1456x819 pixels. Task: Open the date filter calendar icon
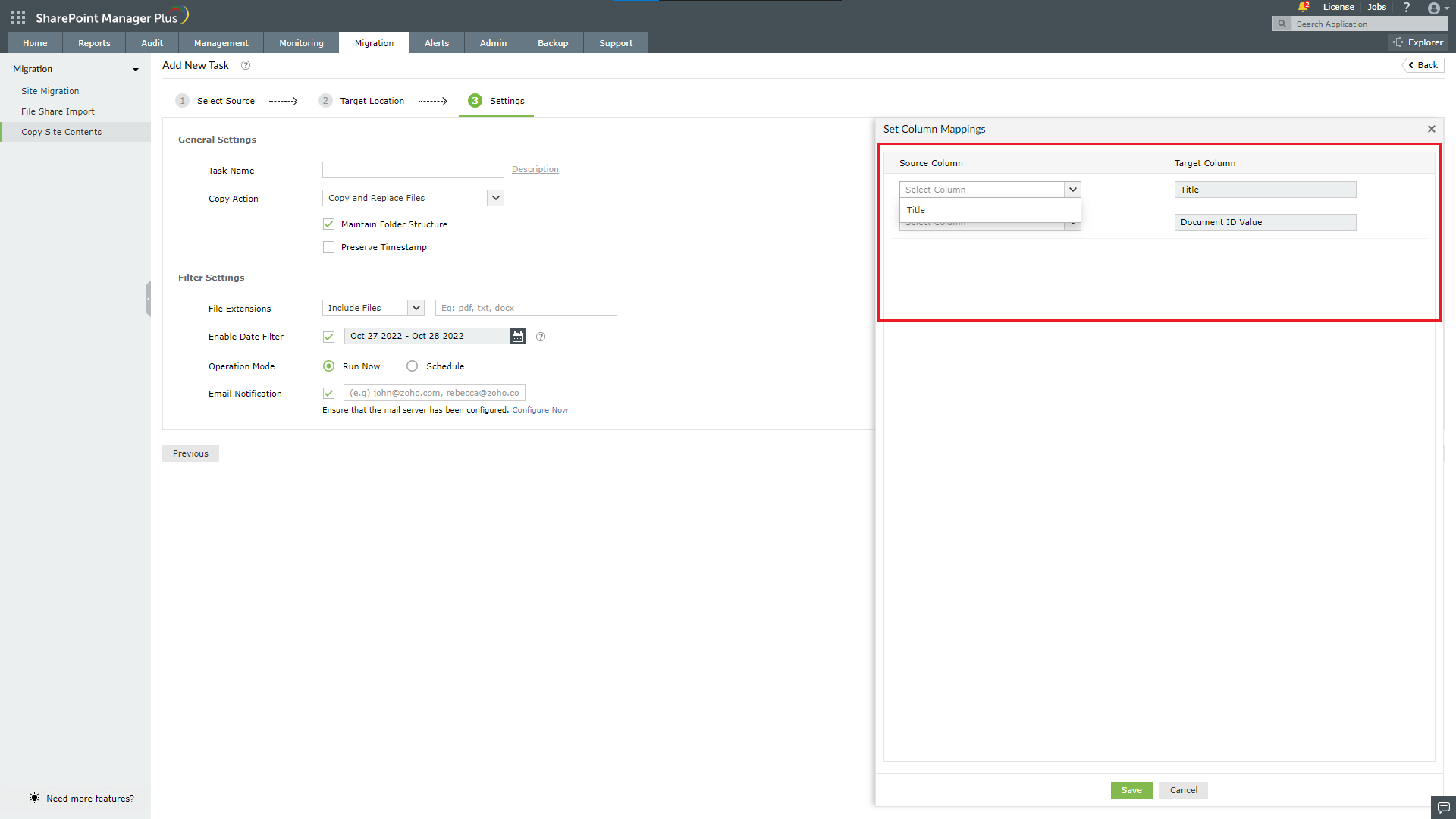click(x=517, y=336)
